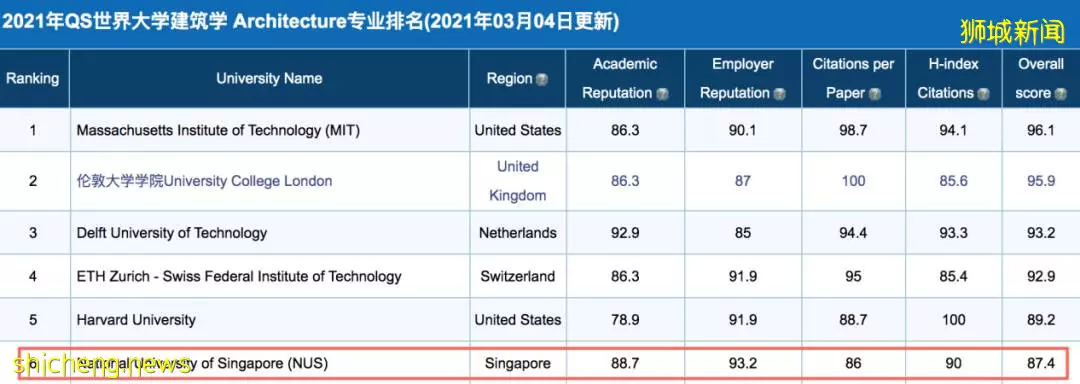1080x384 pixels.
Task: Open the University College London link
Action: (204, 181)
